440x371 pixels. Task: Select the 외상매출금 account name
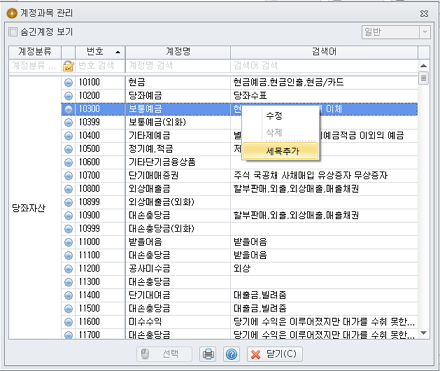[178, 189]
